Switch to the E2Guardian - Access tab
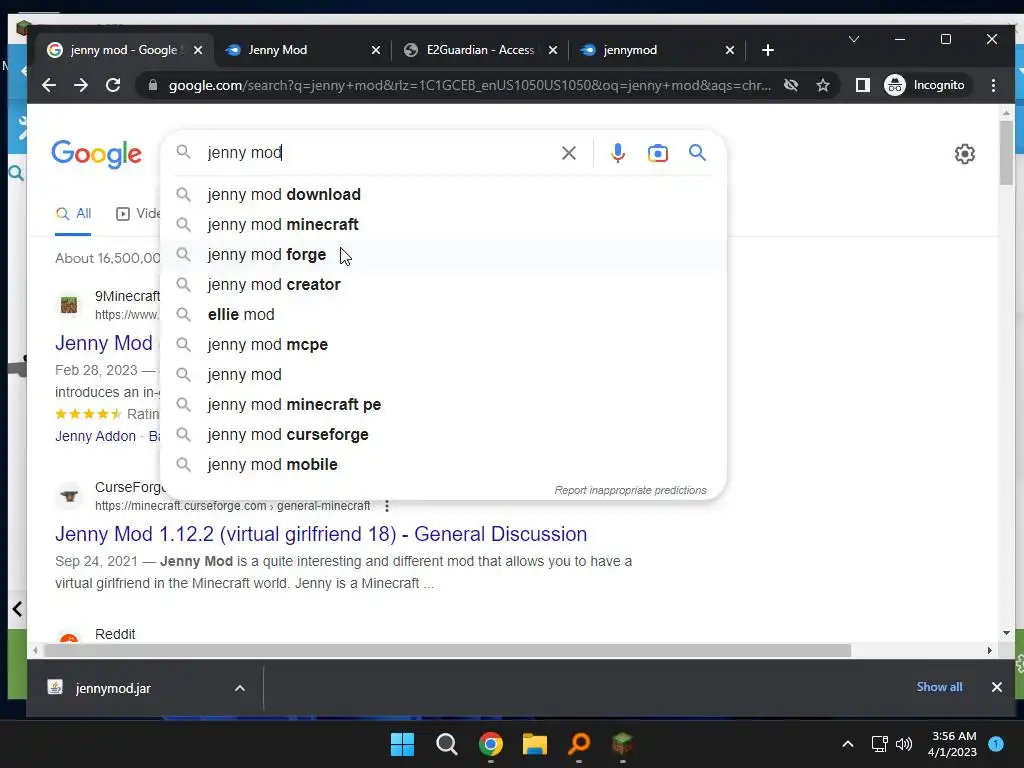Viewport: 1024px width, 768px height. click(x=481, y=50)
